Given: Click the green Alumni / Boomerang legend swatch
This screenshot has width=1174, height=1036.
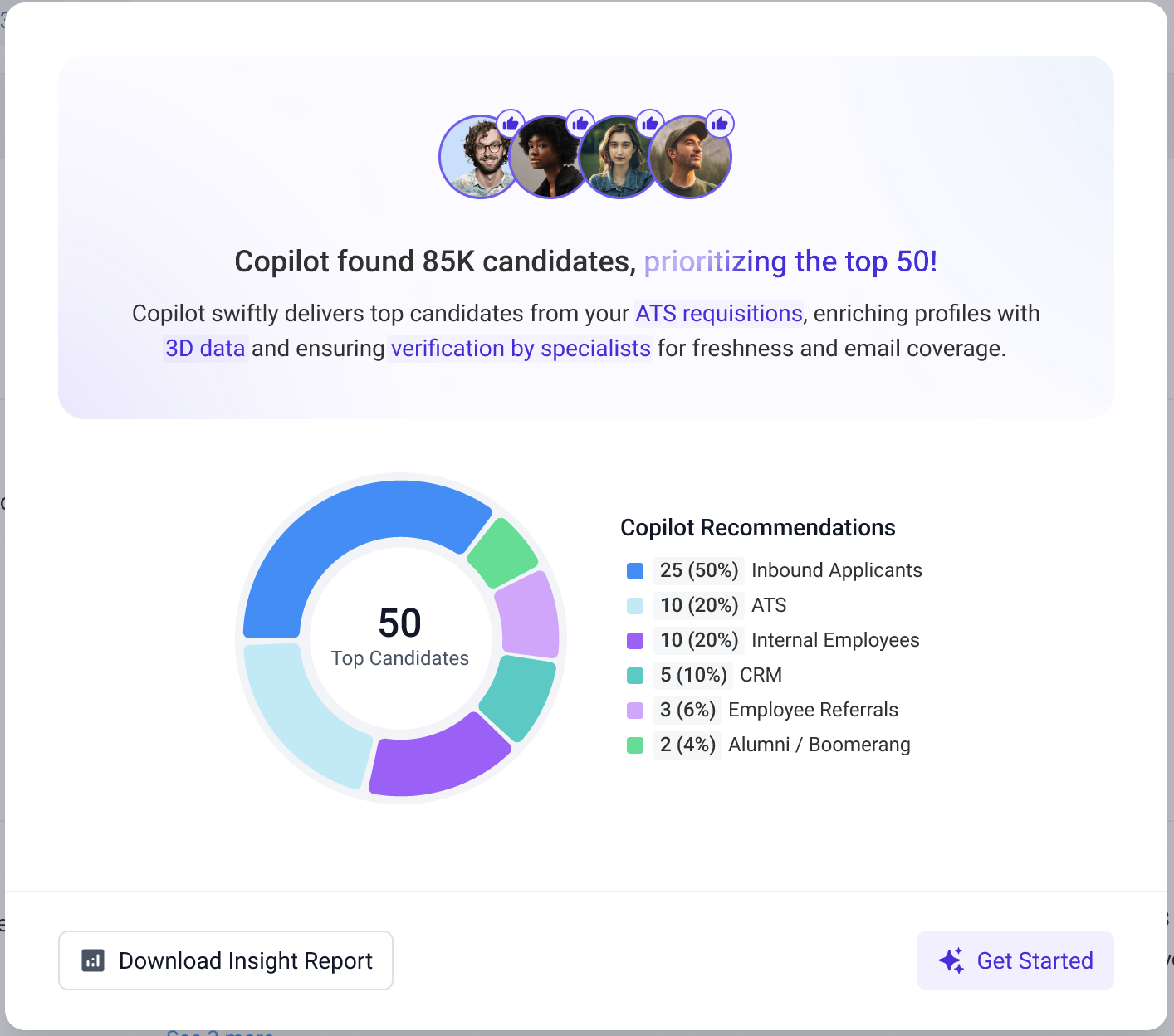Looking at the screenshot, I should click(635, 745).
